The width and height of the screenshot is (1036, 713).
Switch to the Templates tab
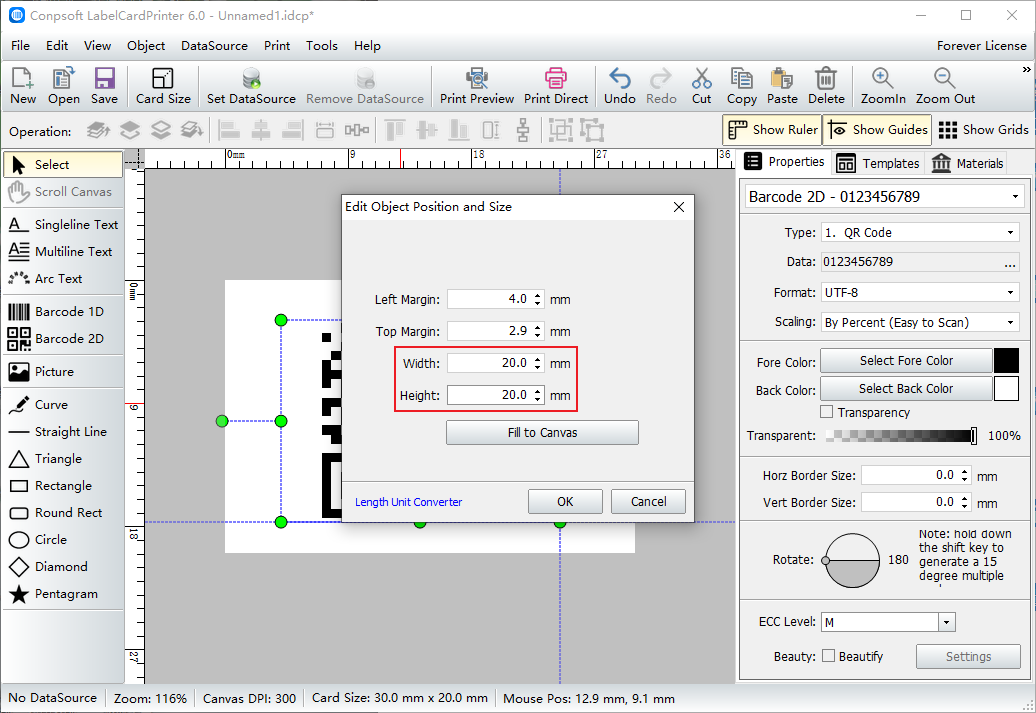tap(877, 163)
